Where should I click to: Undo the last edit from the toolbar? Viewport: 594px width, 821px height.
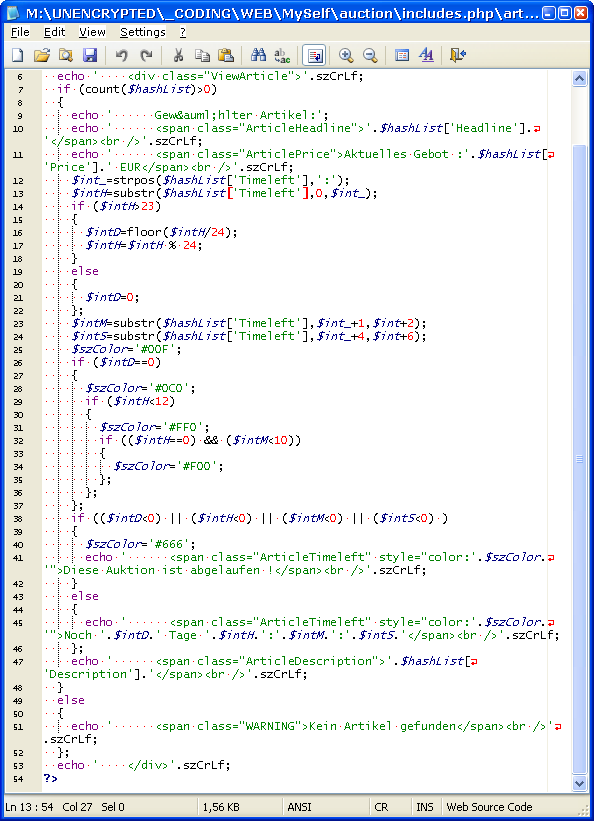pos(122,55)
